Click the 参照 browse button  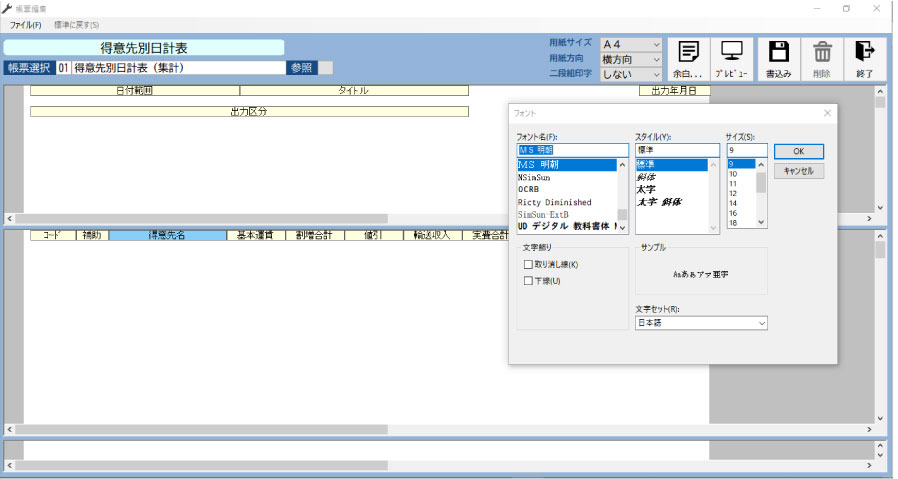[301, 68]
